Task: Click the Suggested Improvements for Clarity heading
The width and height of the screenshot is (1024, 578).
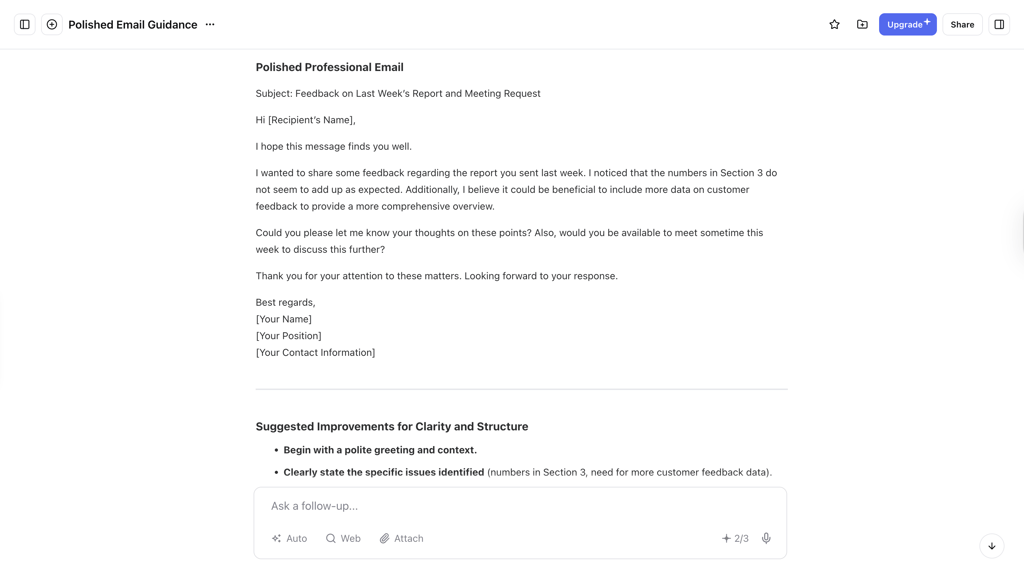Action: coord(392,426)
